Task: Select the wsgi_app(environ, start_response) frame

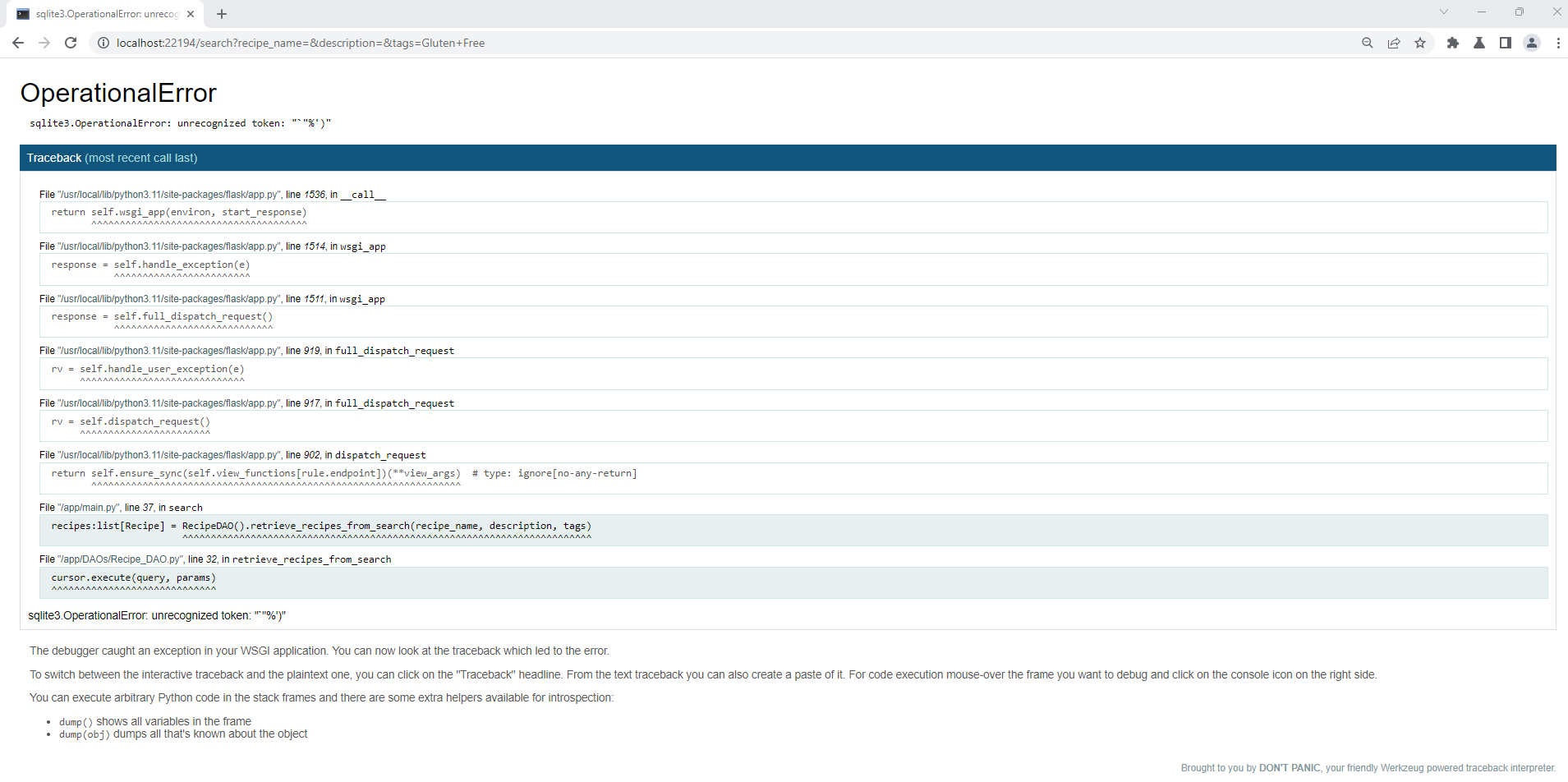Action: point(793,217)
